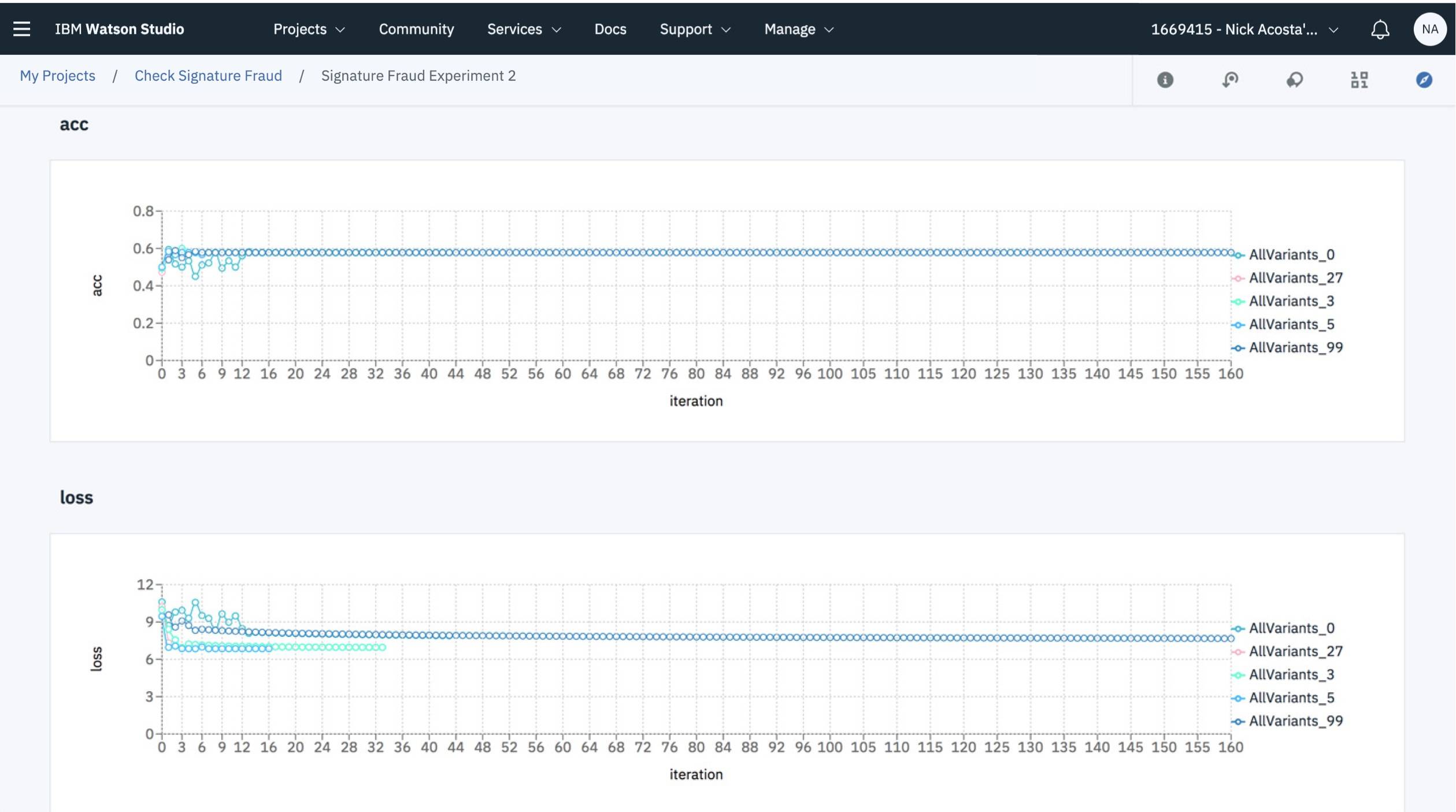Toggle AllVariants_3 series in acc chart legend

(1283, 301)
